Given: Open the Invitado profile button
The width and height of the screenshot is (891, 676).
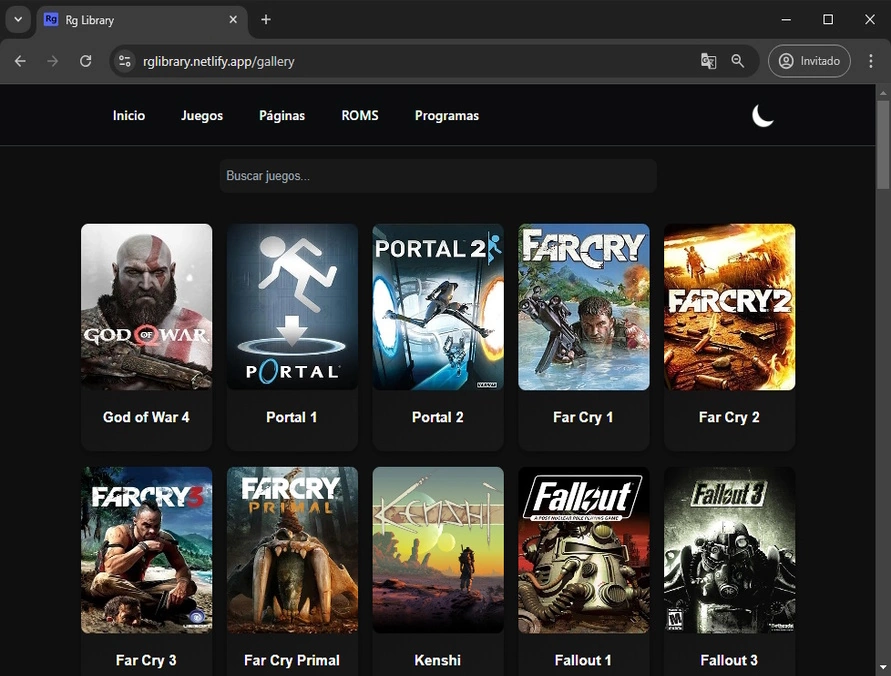Looking at the screenshot, I should 809,61.
